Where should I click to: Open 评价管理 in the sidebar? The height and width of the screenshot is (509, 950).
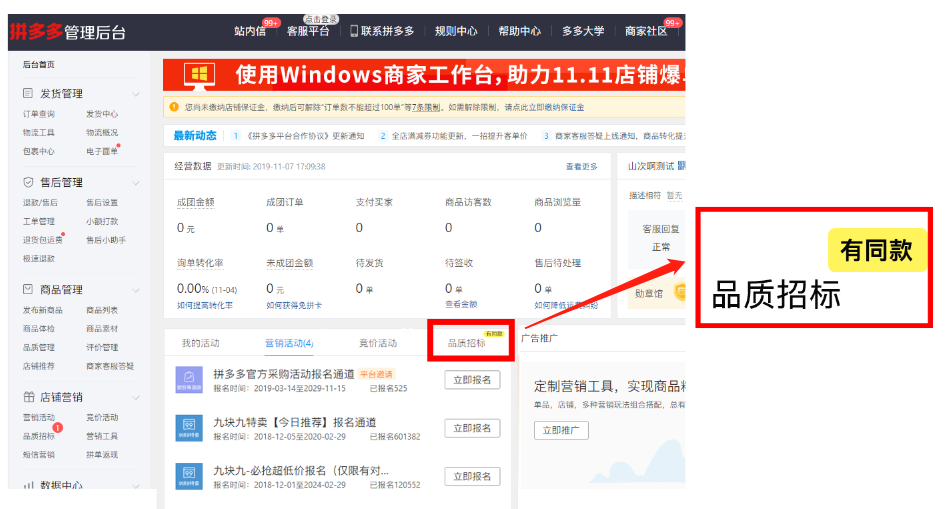pos(102,347)
